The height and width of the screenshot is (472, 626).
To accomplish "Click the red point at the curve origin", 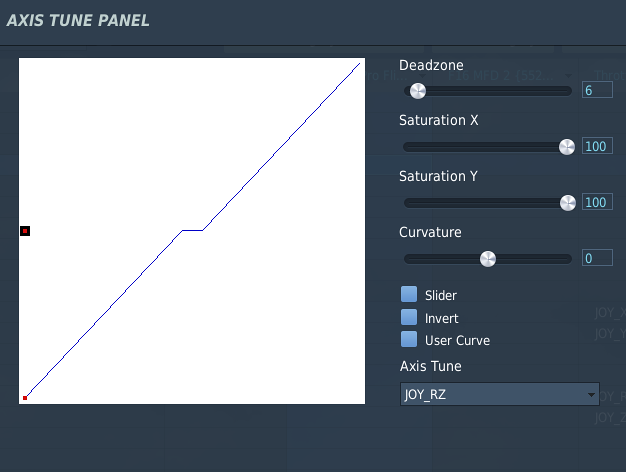I will (25, 398).
